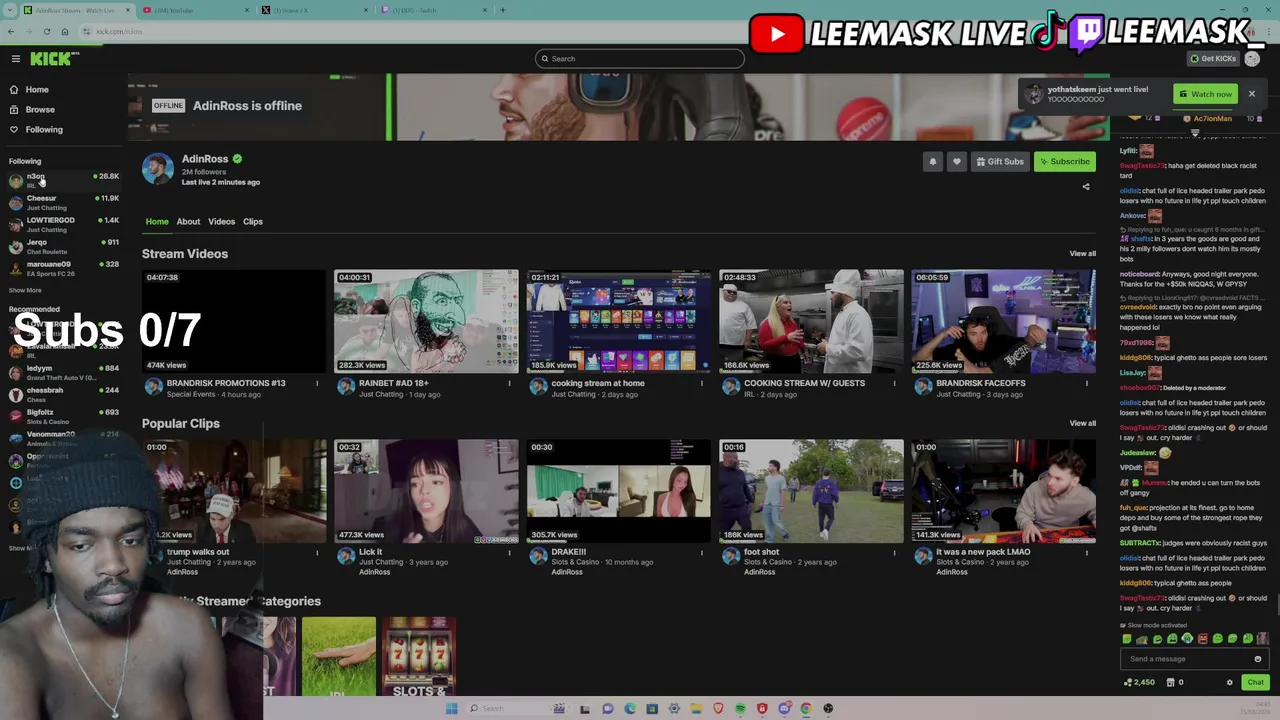Open chessbrah in Recommended list
Image resolution: width=1280 pixels, height=720 pixels.
point(64,395)
